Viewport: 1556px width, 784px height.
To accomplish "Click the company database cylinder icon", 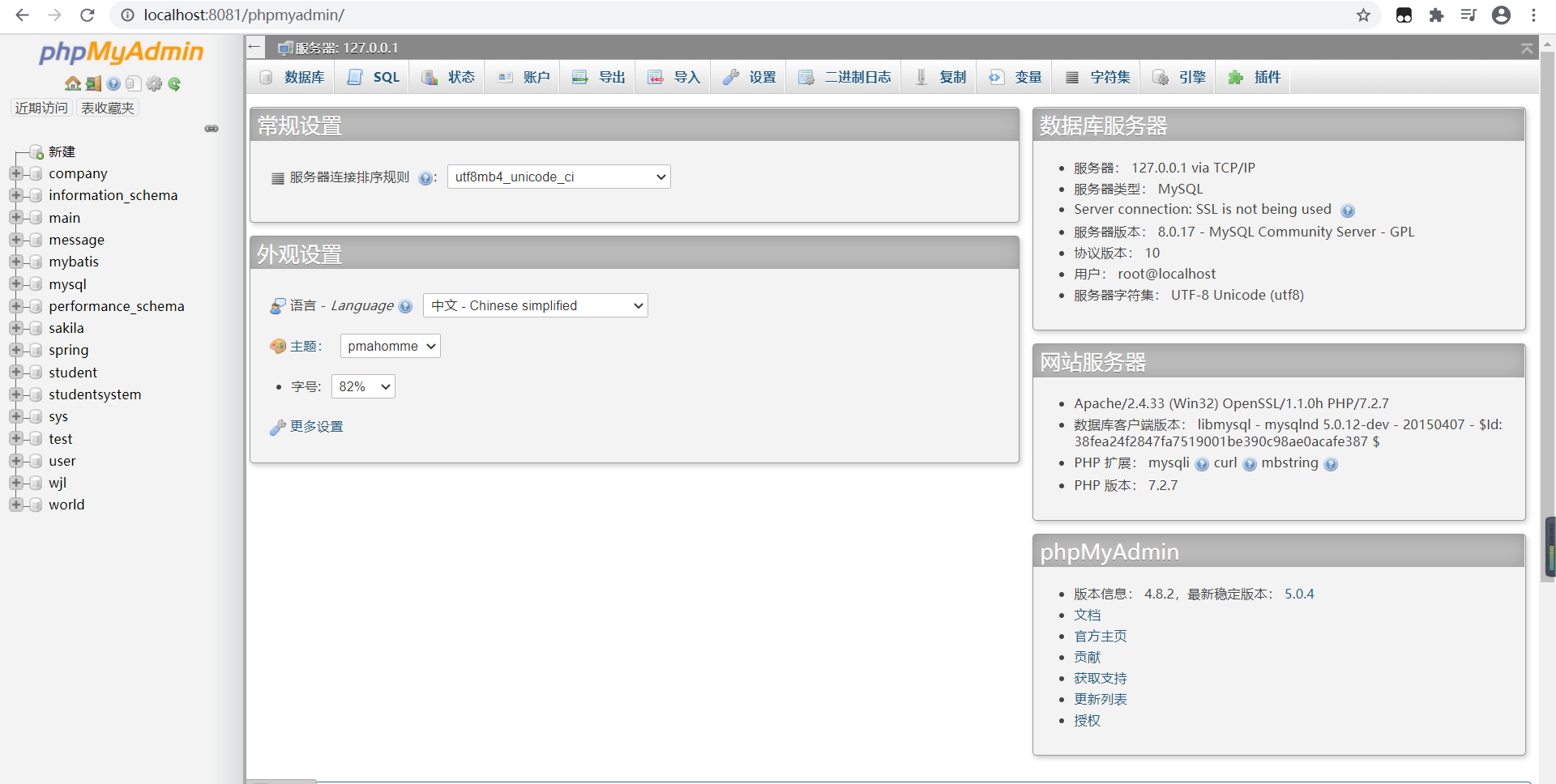I will [36, 173].
